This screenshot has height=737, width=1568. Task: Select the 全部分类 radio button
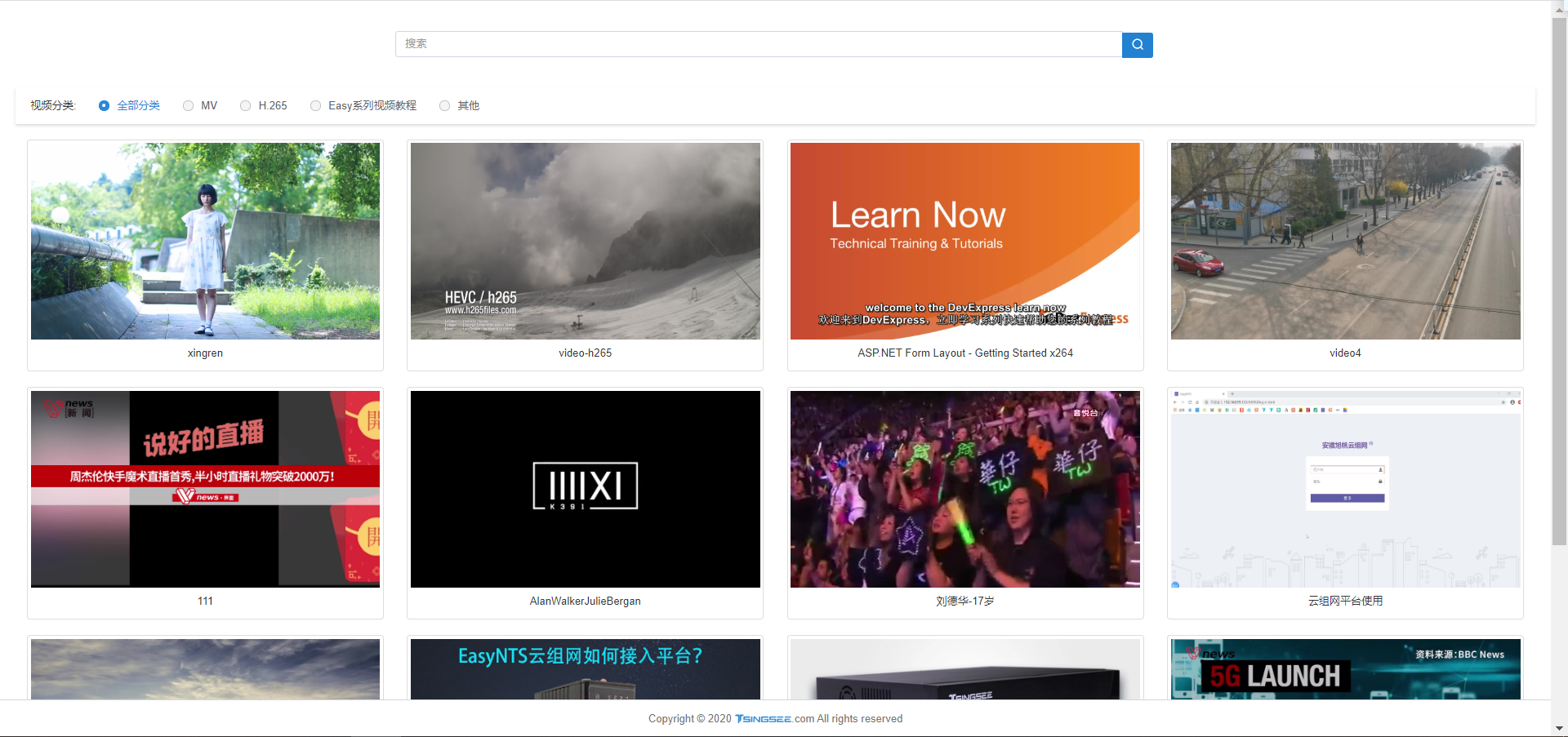tap(104, 105)
